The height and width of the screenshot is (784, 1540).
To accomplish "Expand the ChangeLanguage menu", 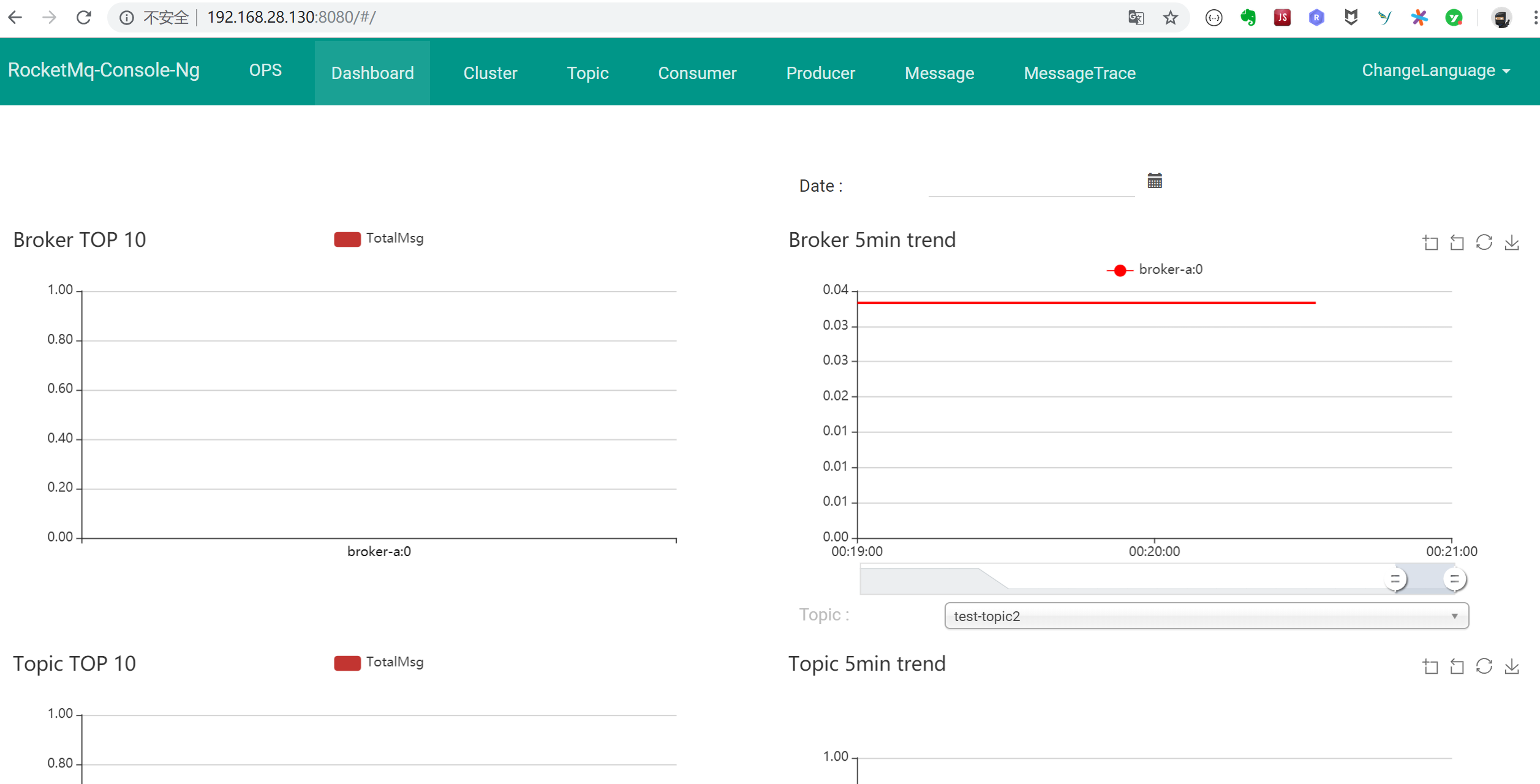I will pyautogui.click(x=1435, y=71).
